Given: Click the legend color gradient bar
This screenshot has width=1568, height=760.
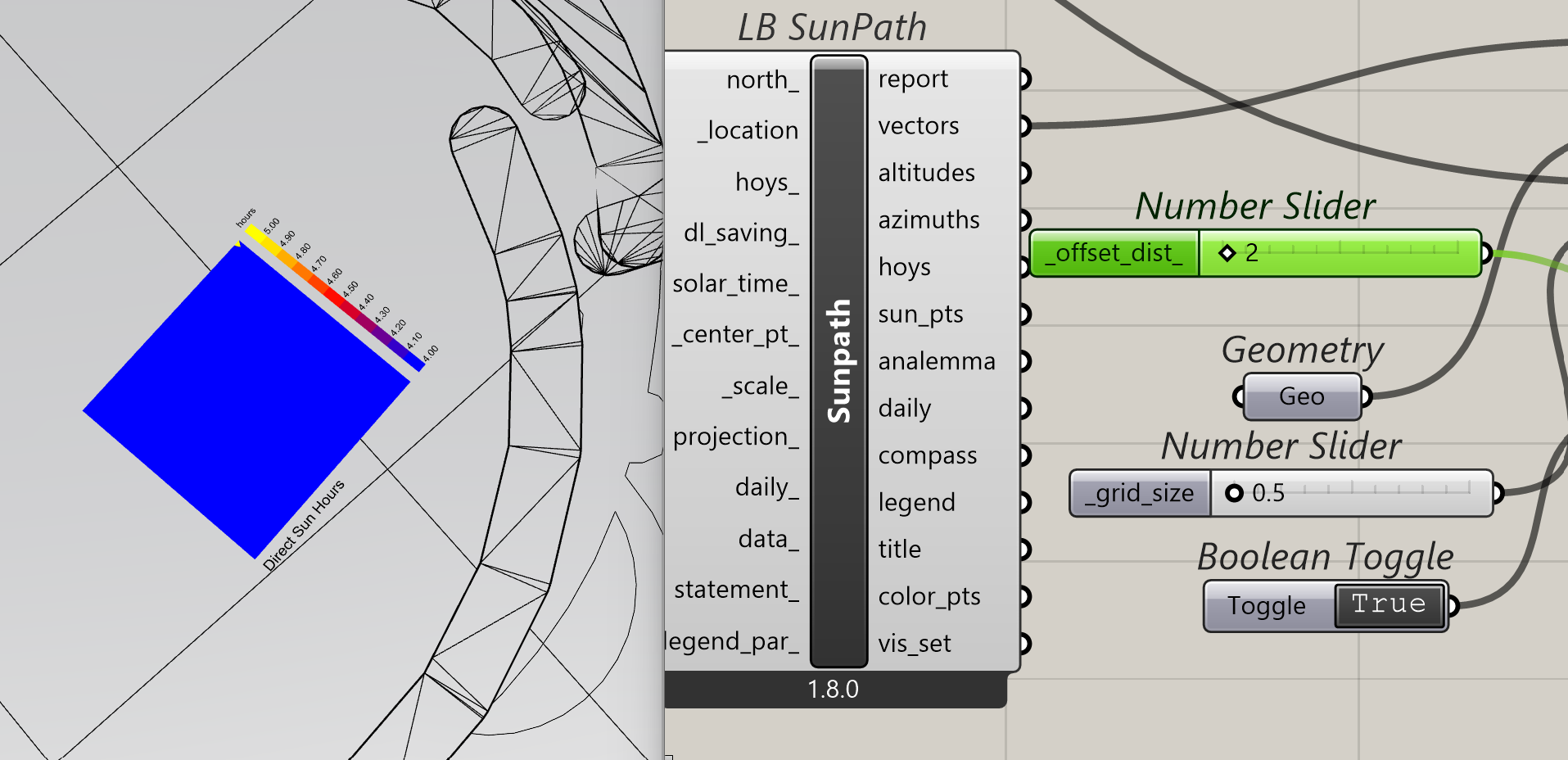Looking at the screenshot, I should click(x=335, y=298).
